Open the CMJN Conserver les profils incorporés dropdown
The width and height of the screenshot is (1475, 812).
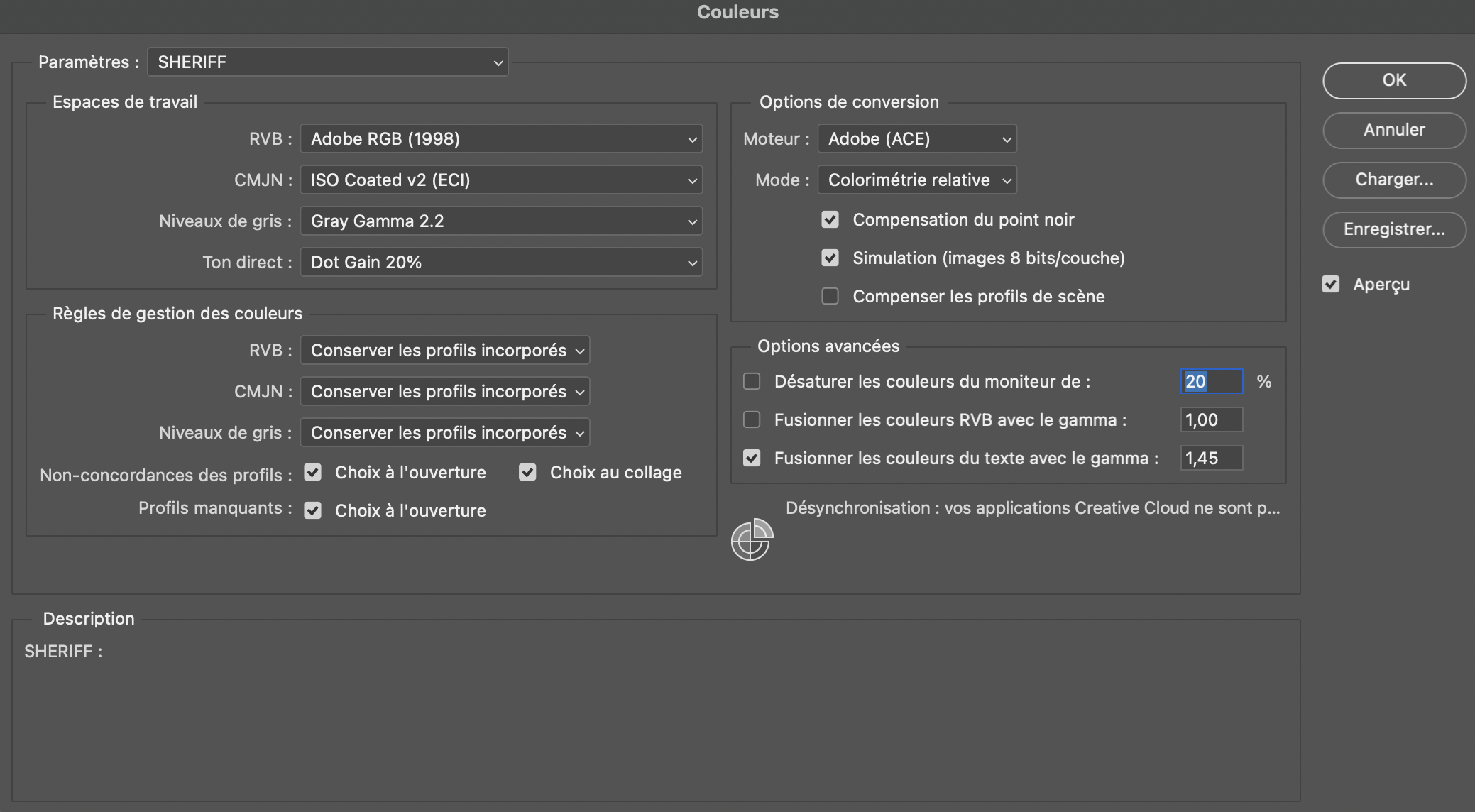(444, 391)
